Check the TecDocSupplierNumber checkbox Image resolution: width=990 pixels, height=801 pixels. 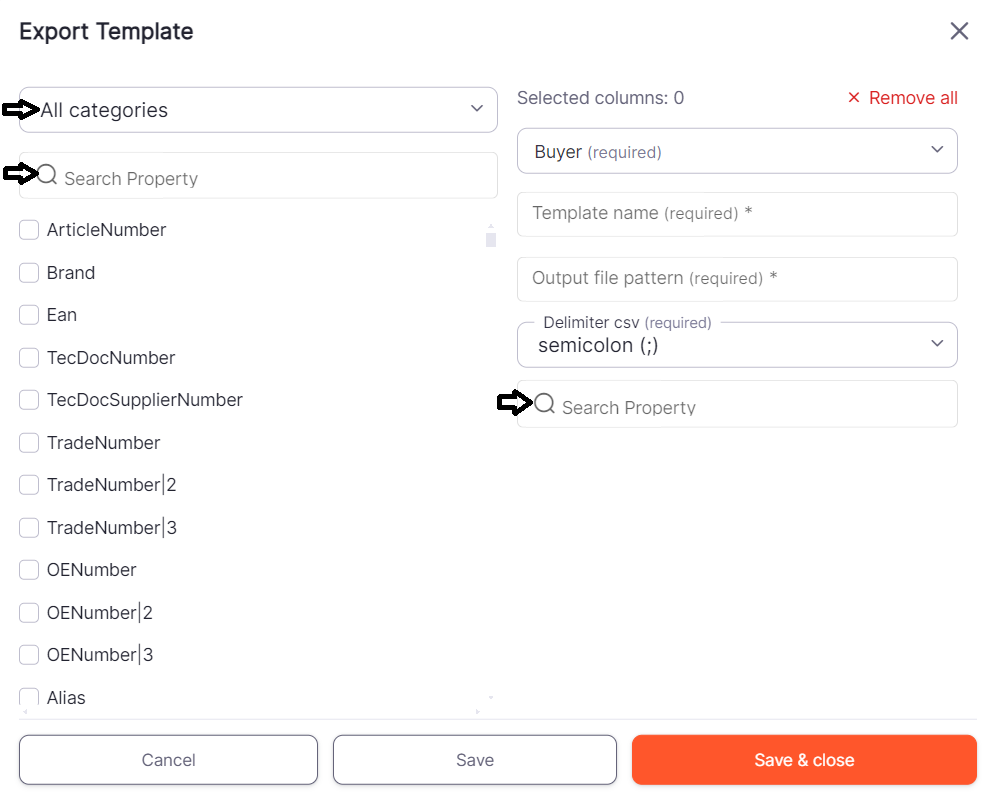pyautogui.click(x=29, y=400)
